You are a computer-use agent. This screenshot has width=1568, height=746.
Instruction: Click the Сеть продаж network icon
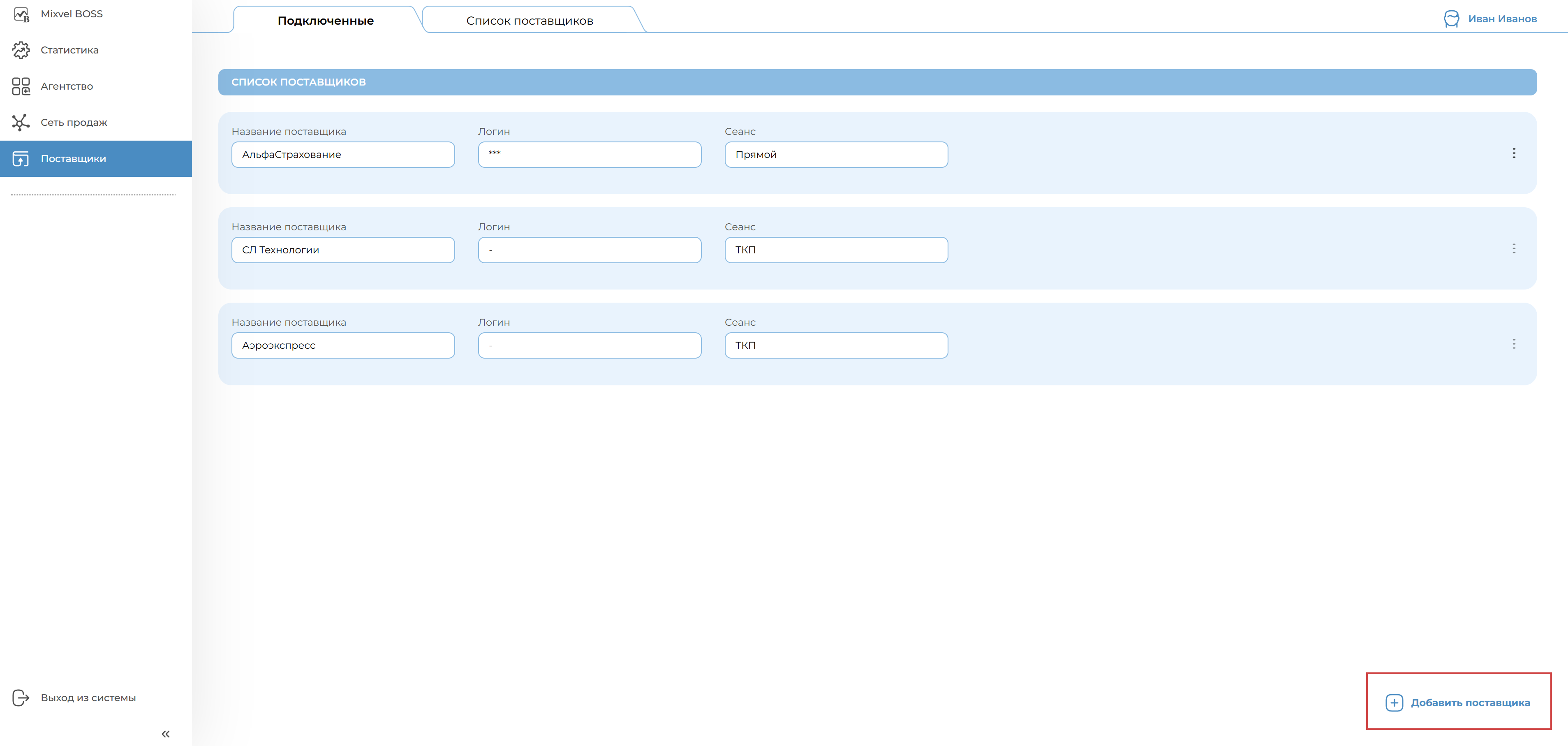click(21, 123)
